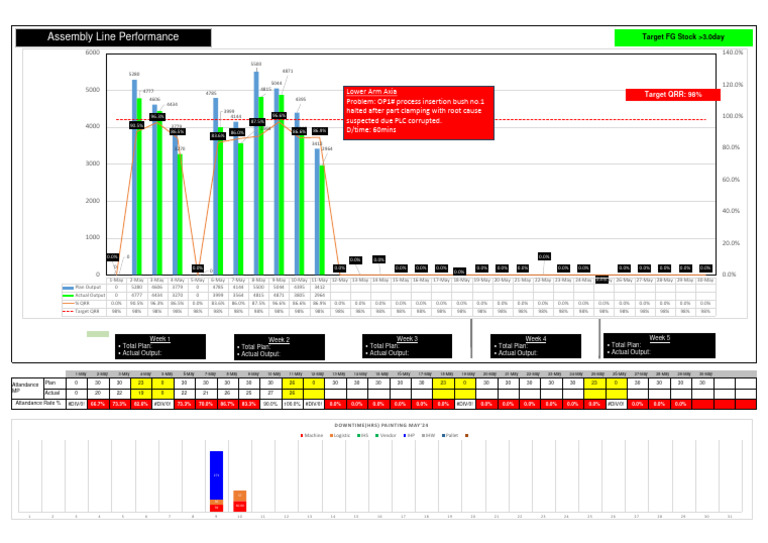
Task: Select the Week 4 summary box
Action: 536,346
